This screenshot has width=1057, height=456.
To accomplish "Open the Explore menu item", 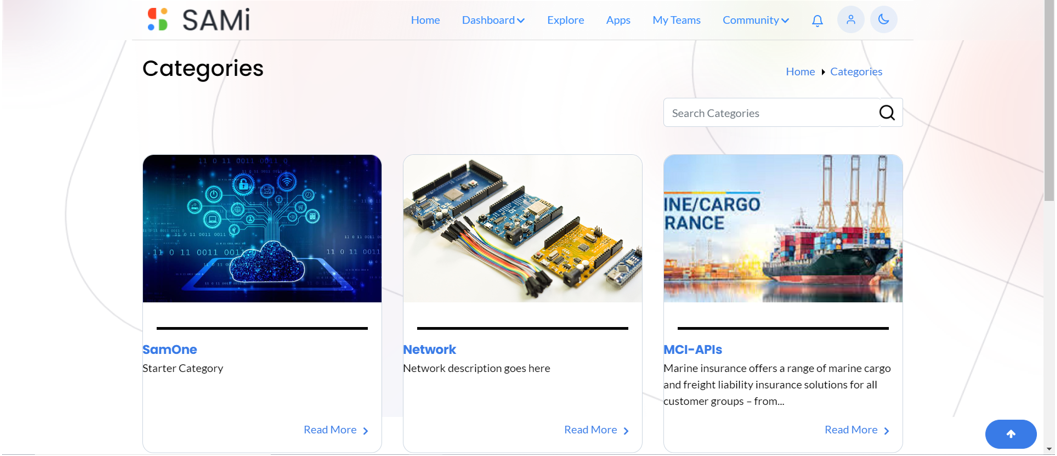I will [566, 20].
